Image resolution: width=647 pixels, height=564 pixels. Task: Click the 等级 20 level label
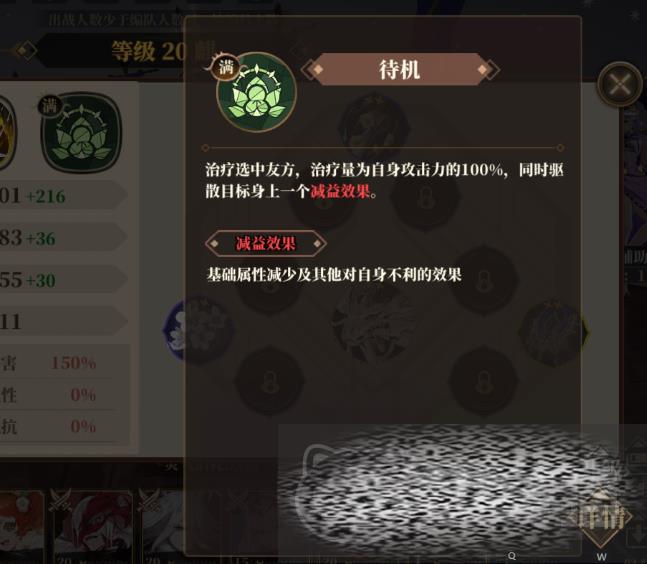151,52
